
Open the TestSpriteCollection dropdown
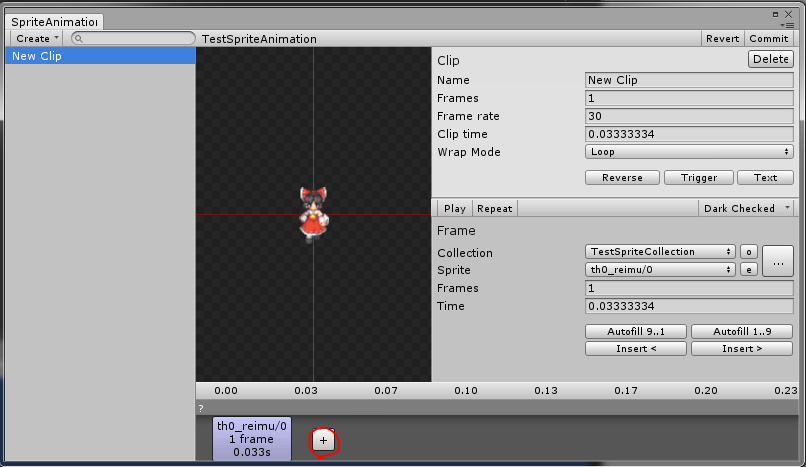coord(661,252)
